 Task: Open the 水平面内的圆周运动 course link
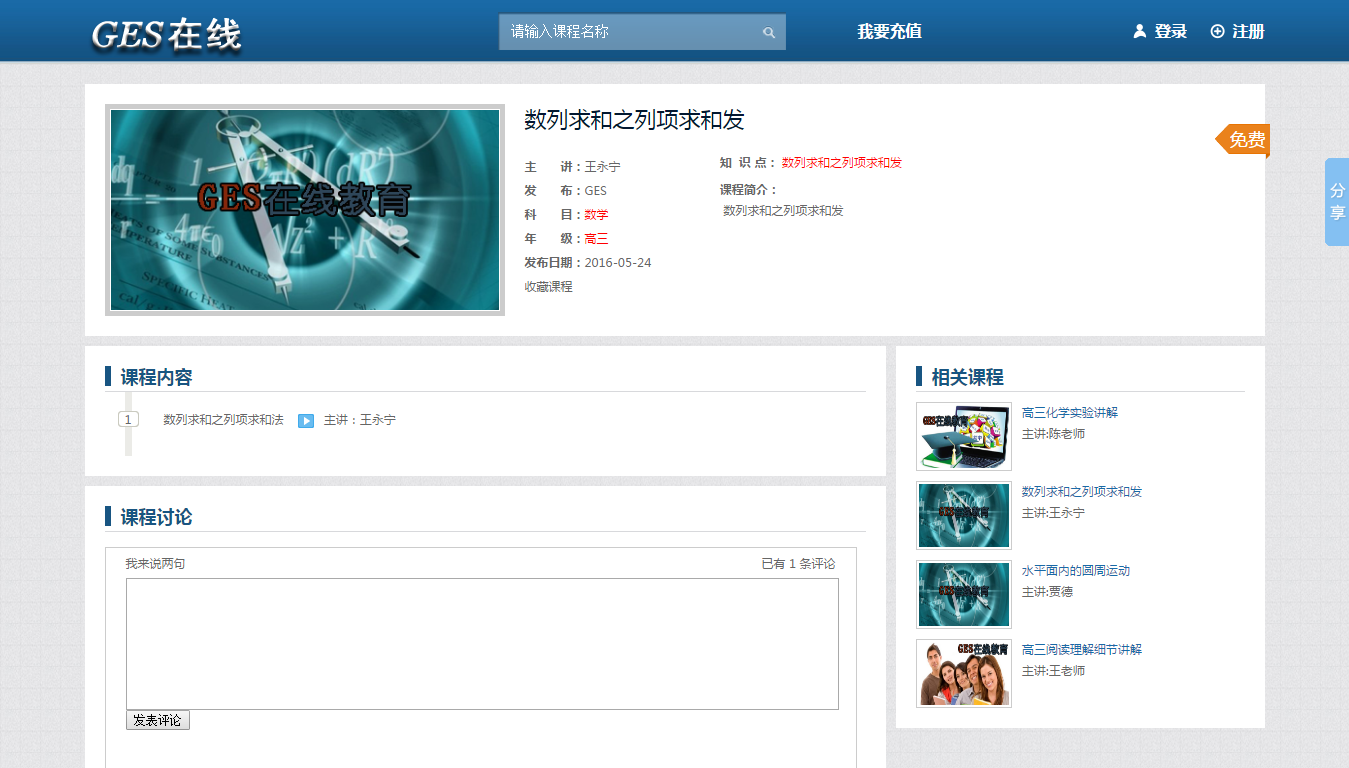coord(1075,571)
